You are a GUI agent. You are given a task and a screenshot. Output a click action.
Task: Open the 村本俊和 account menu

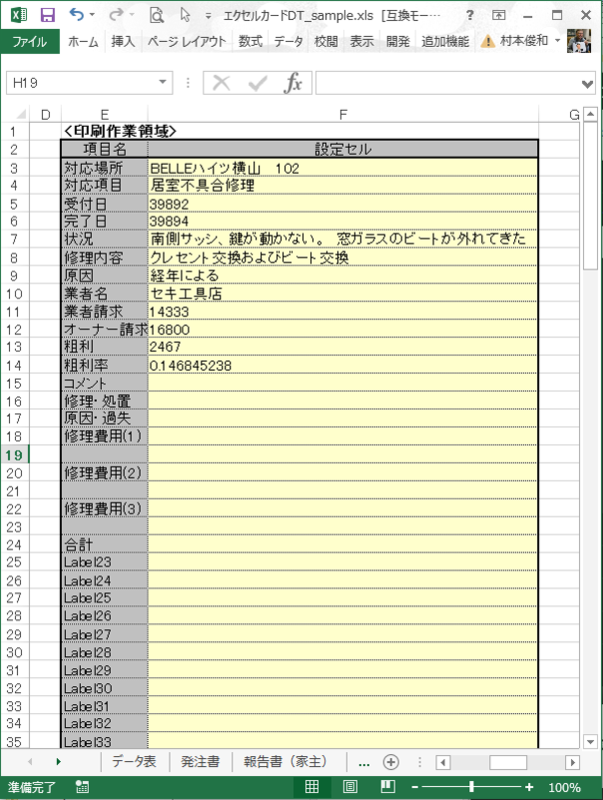(x=530, y=41)
